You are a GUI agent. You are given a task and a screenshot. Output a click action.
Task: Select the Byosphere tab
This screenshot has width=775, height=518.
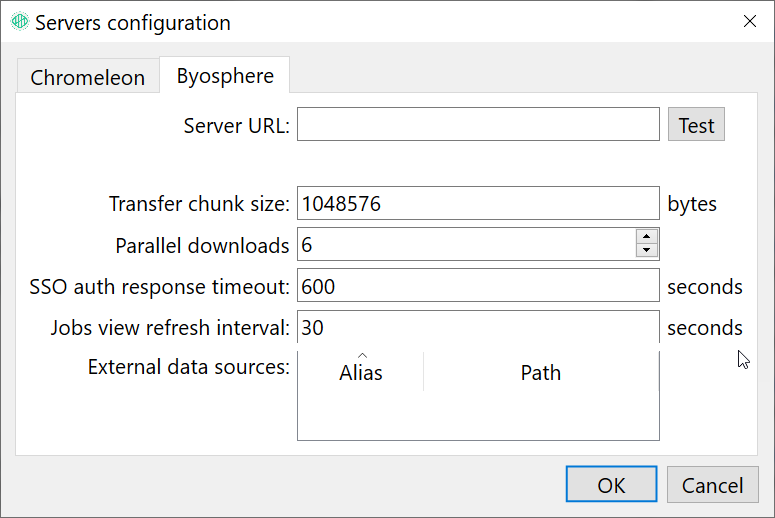tap(225, 75)
